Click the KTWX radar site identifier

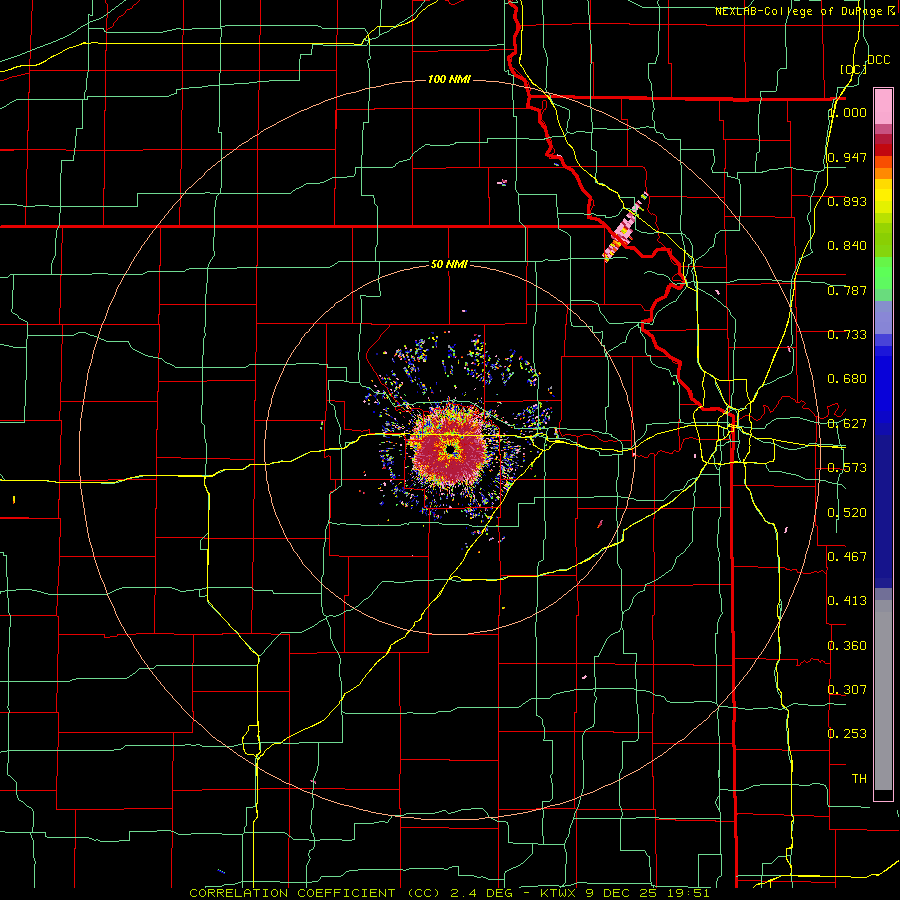557,893
